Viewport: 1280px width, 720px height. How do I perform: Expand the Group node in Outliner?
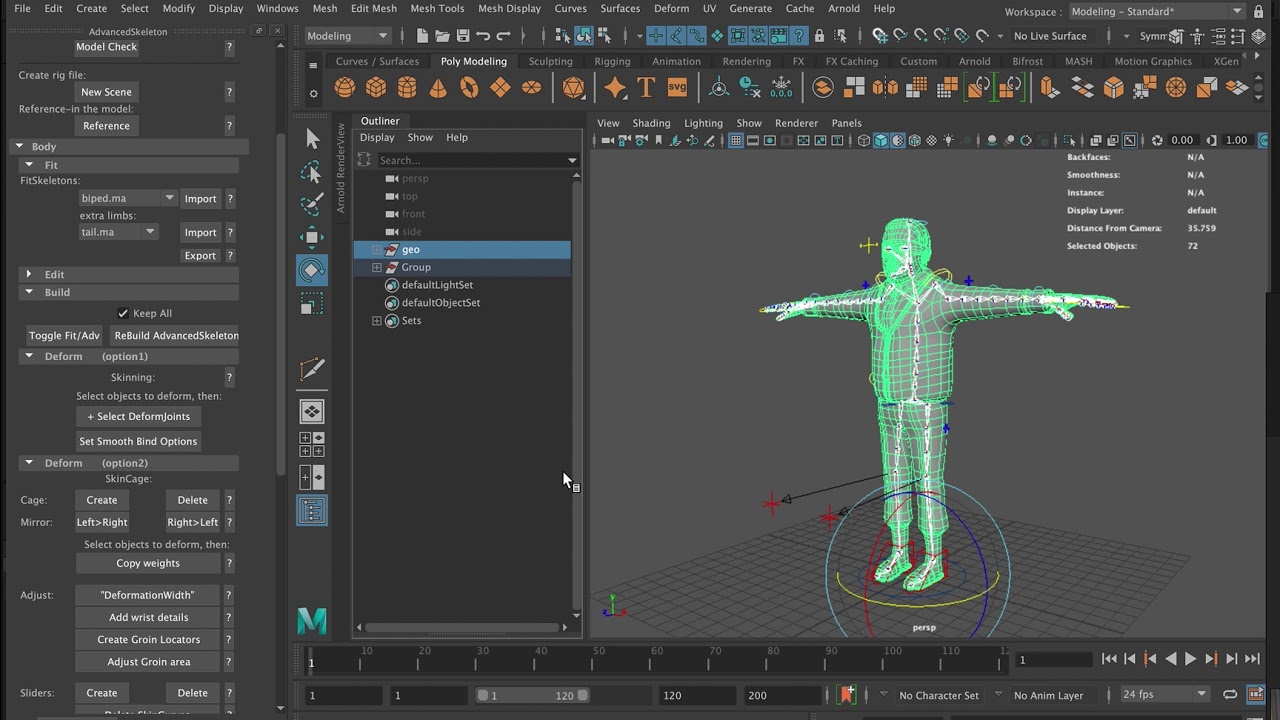tap(377, 267)
